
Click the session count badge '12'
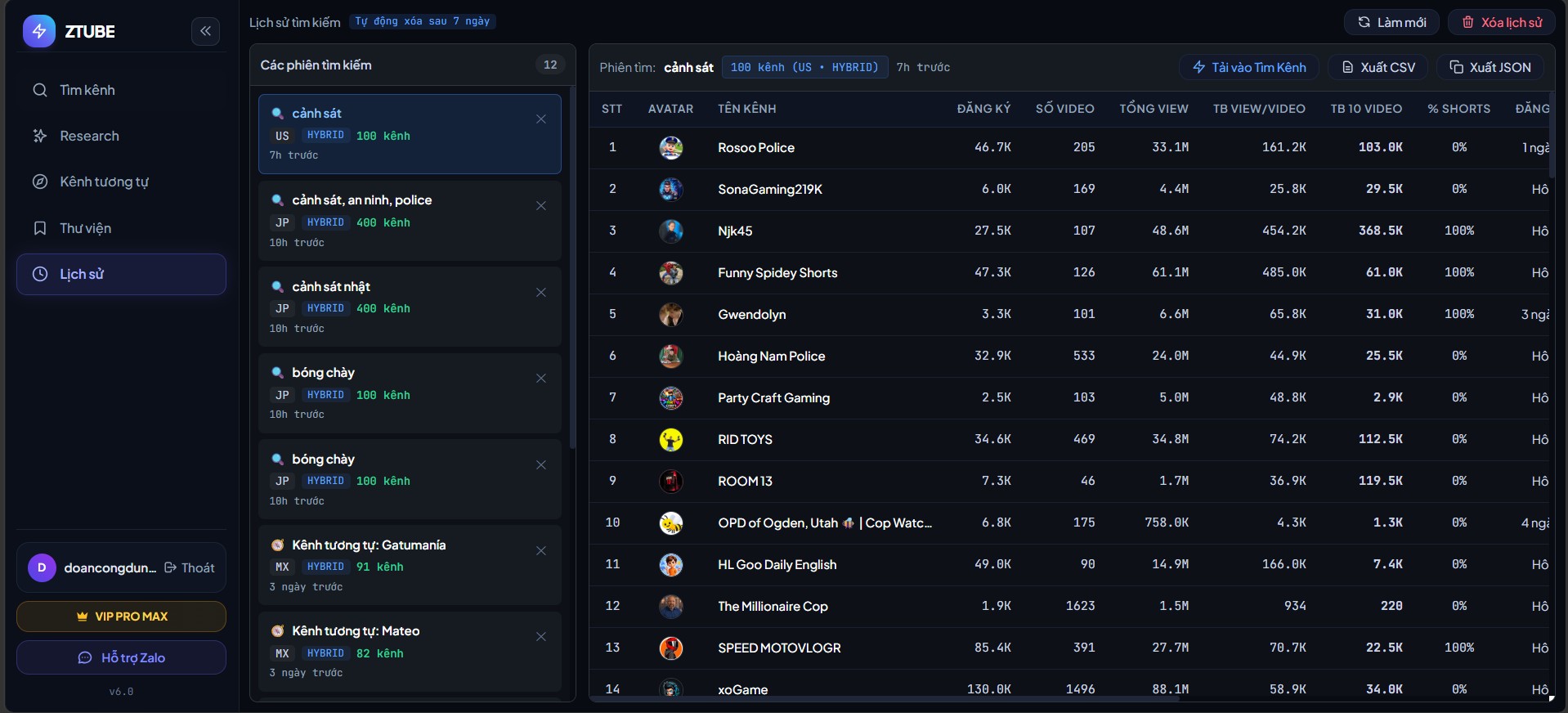pyautogui.click(x=550, y=65)
